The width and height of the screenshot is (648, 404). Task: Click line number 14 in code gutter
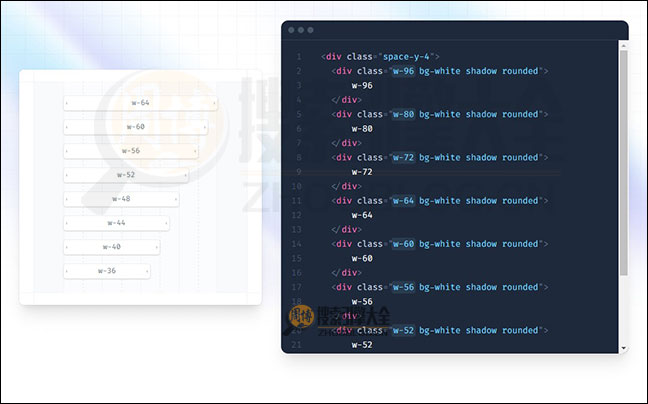[x=296, y=244]
